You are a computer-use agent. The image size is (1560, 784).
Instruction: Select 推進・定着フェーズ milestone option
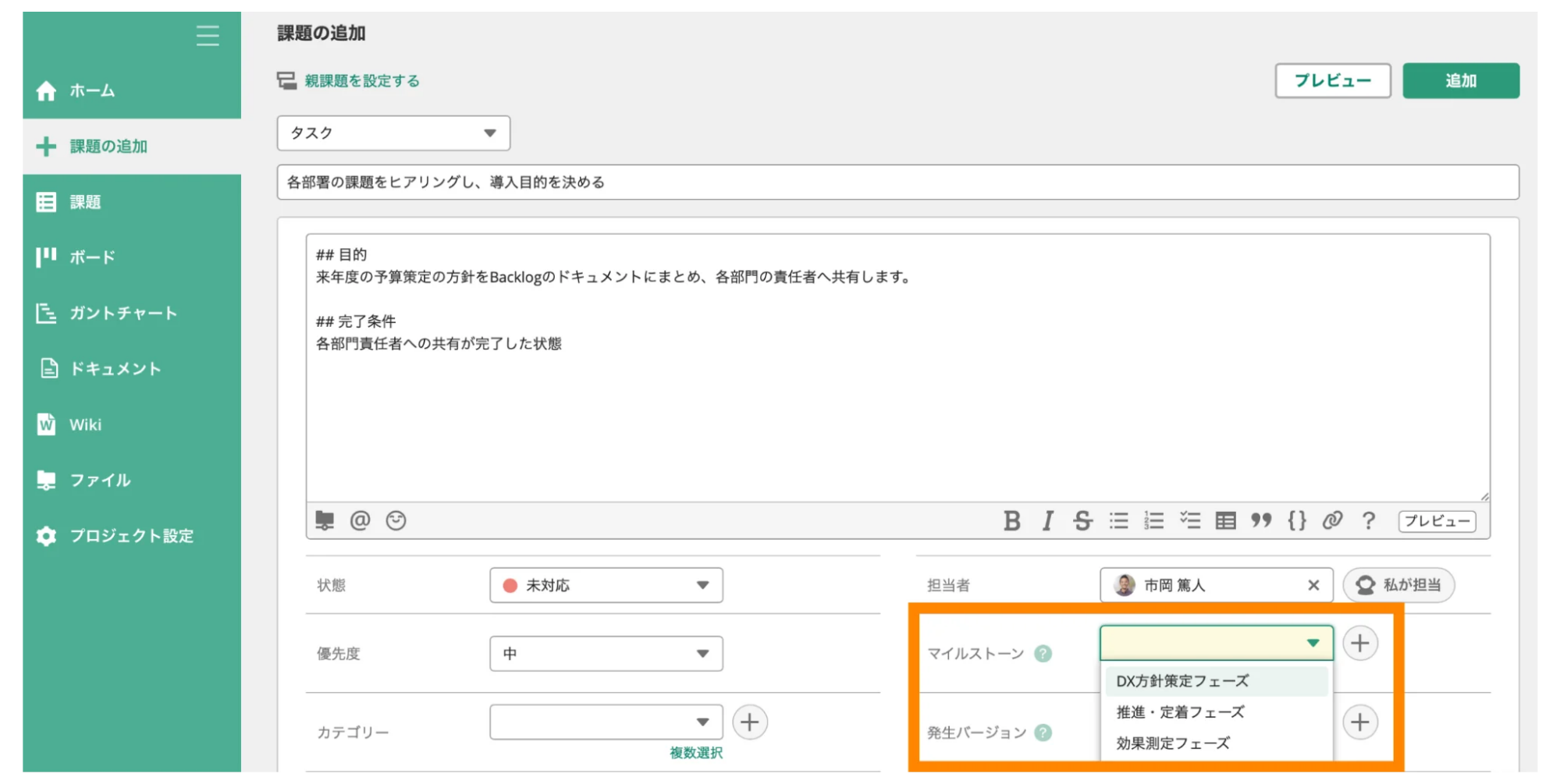pos(1216,712)
